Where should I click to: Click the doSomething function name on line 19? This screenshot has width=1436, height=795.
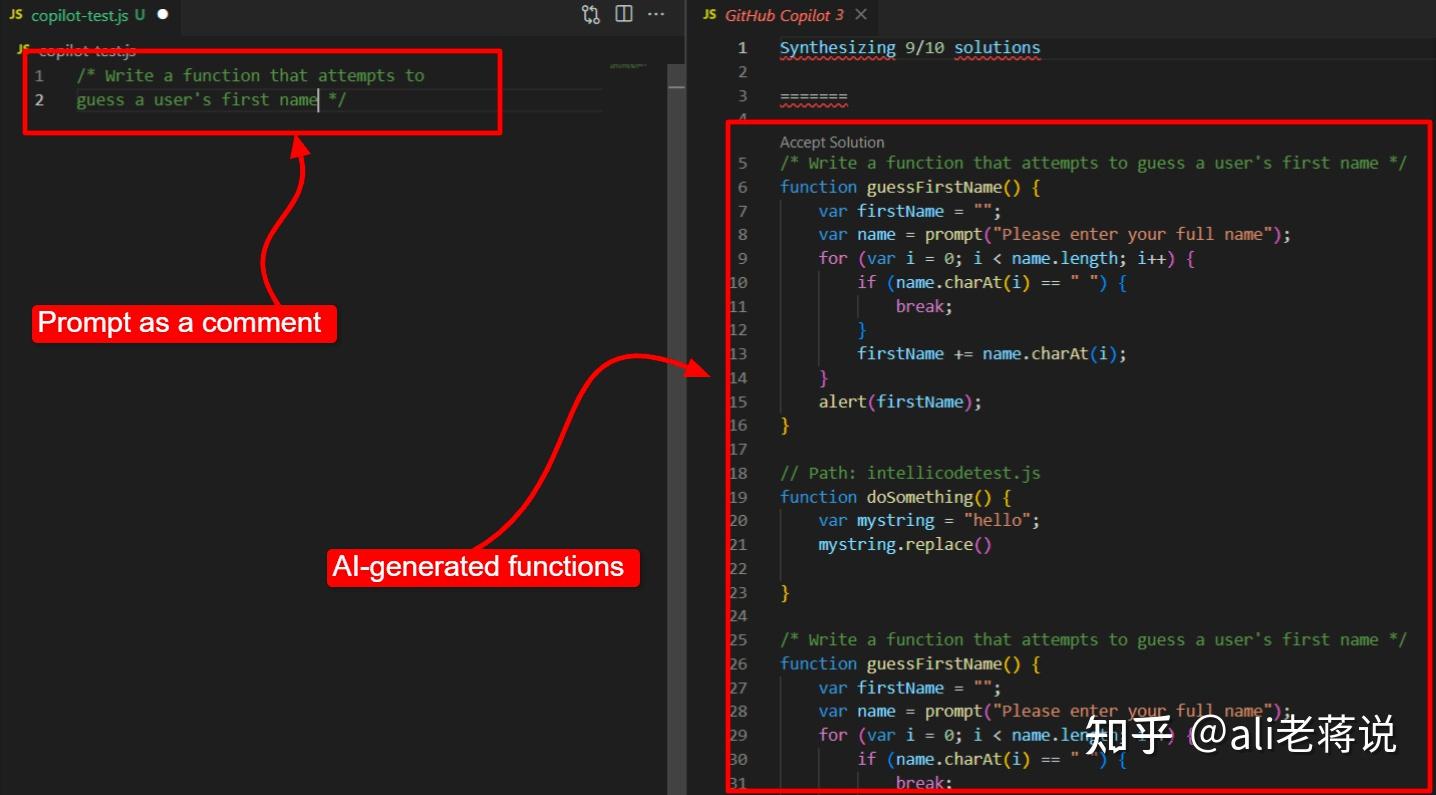(x=921, y=496)
